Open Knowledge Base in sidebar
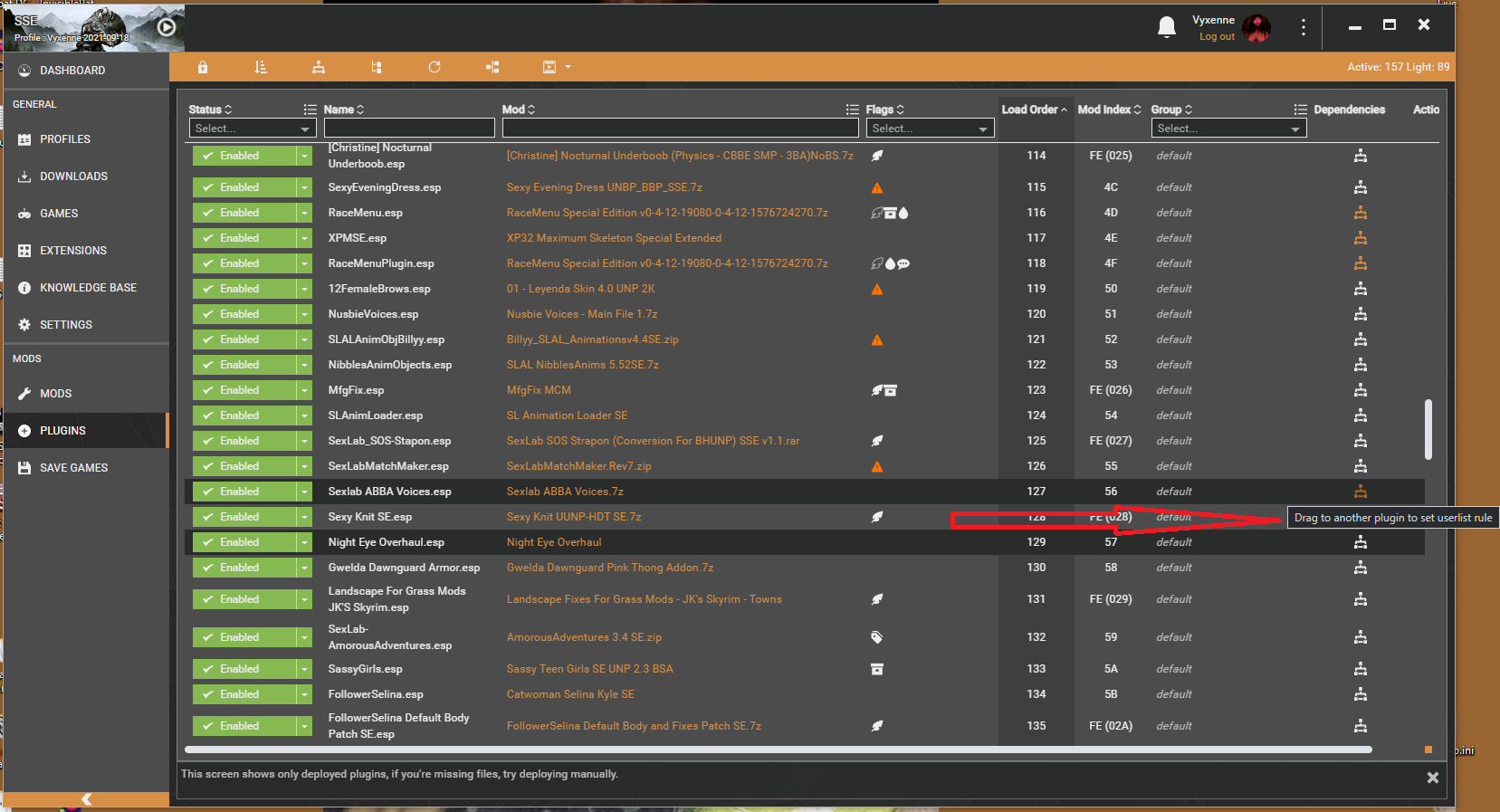 coord(86,288)
